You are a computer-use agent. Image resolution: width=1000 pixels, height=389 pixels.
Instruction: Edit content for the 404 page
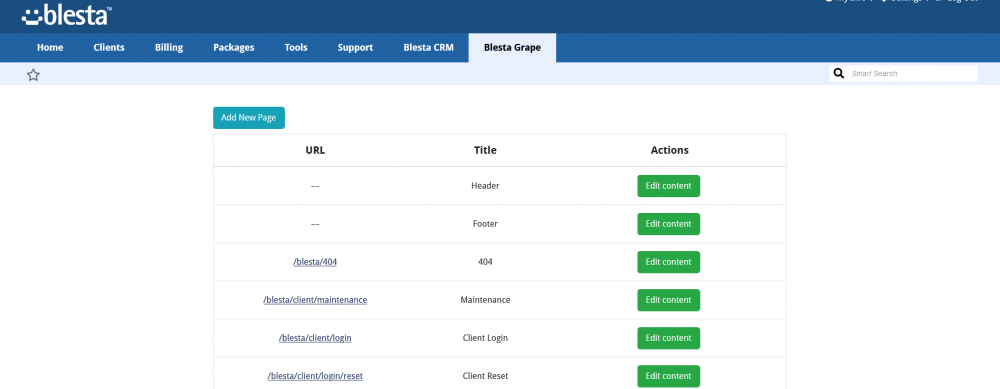click(668, 262)
